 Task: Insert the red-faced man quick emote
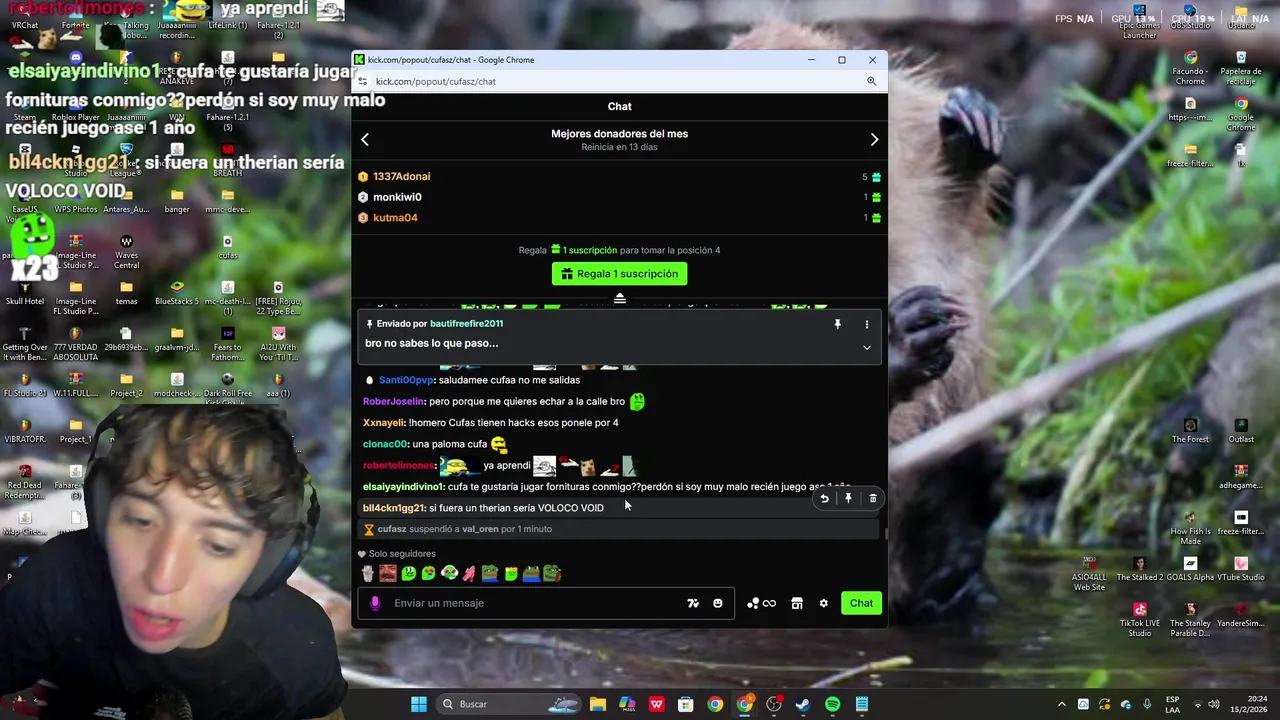(388, 573)
